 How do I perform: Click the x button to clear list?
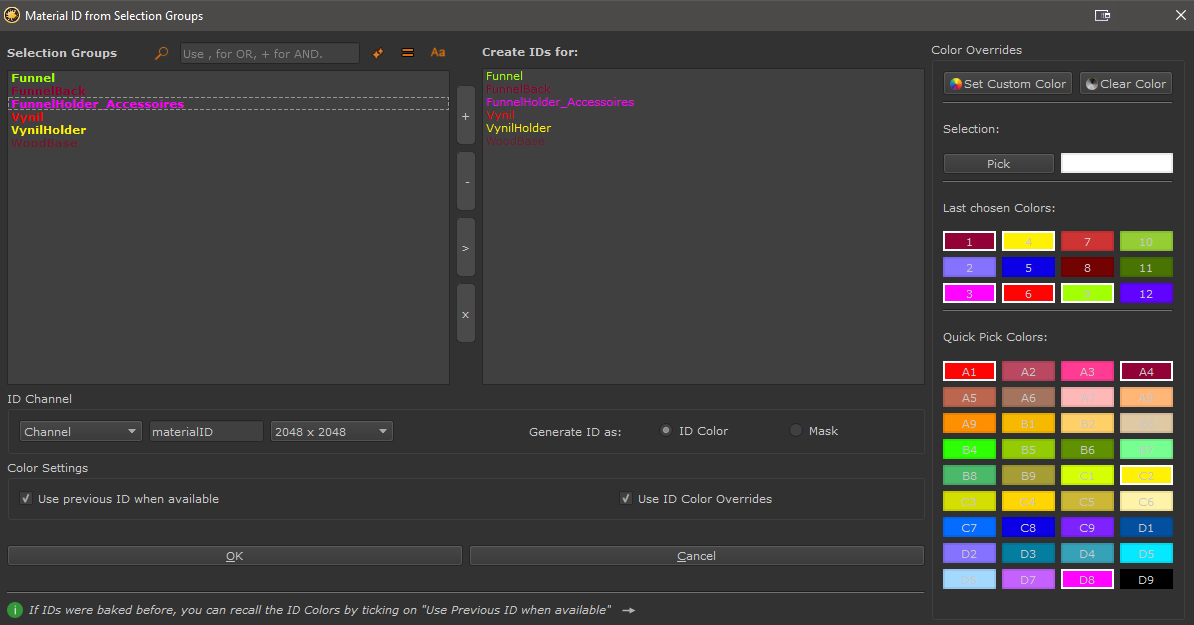[x=466, y=314]
